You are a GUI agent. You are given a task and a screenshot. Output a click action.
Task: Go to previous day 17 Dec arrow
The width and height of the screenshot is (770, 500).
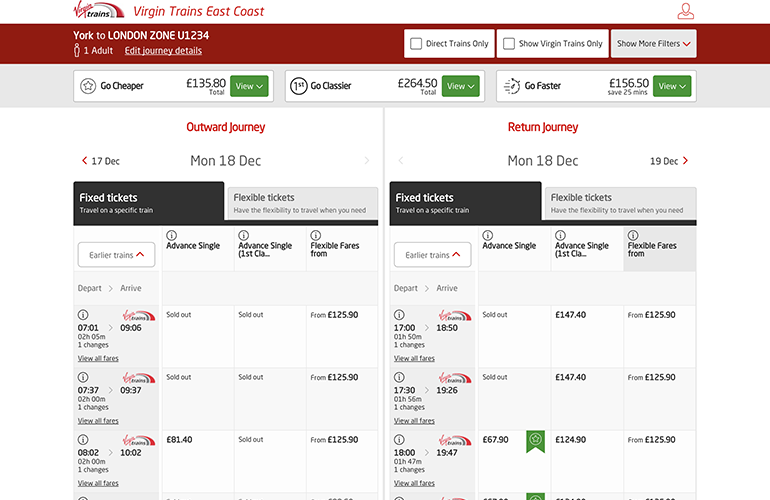[x=84, y=160]
